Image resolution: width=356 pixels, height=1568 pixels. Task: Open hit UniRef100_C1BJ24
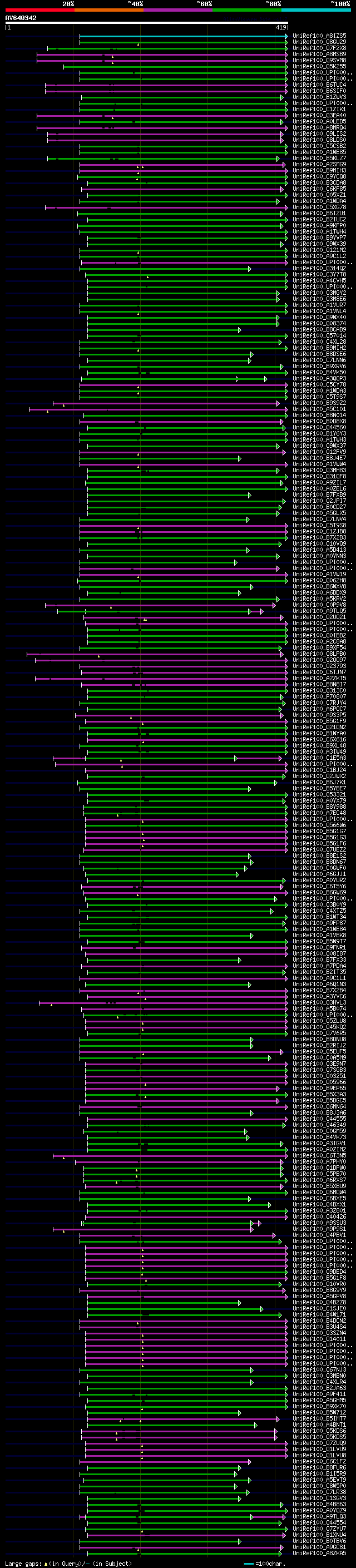click(319, 770)
